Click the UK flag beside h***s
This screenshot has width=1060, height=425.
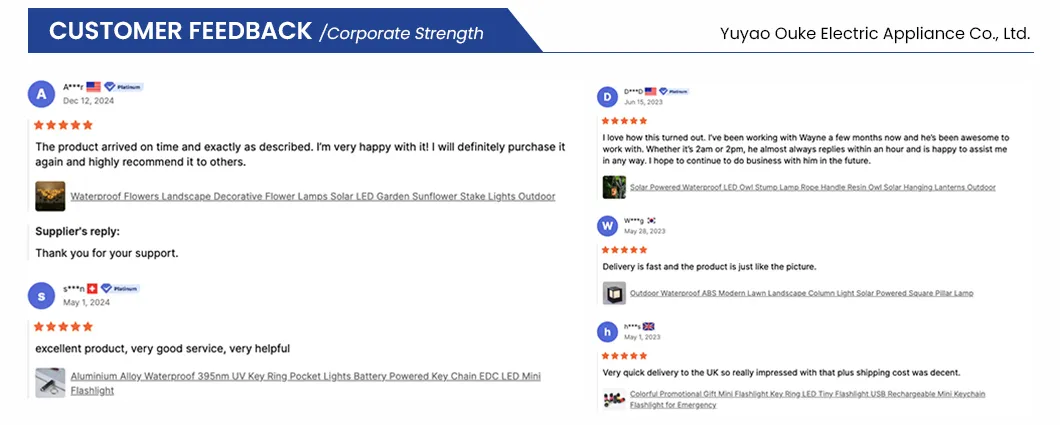648,326
